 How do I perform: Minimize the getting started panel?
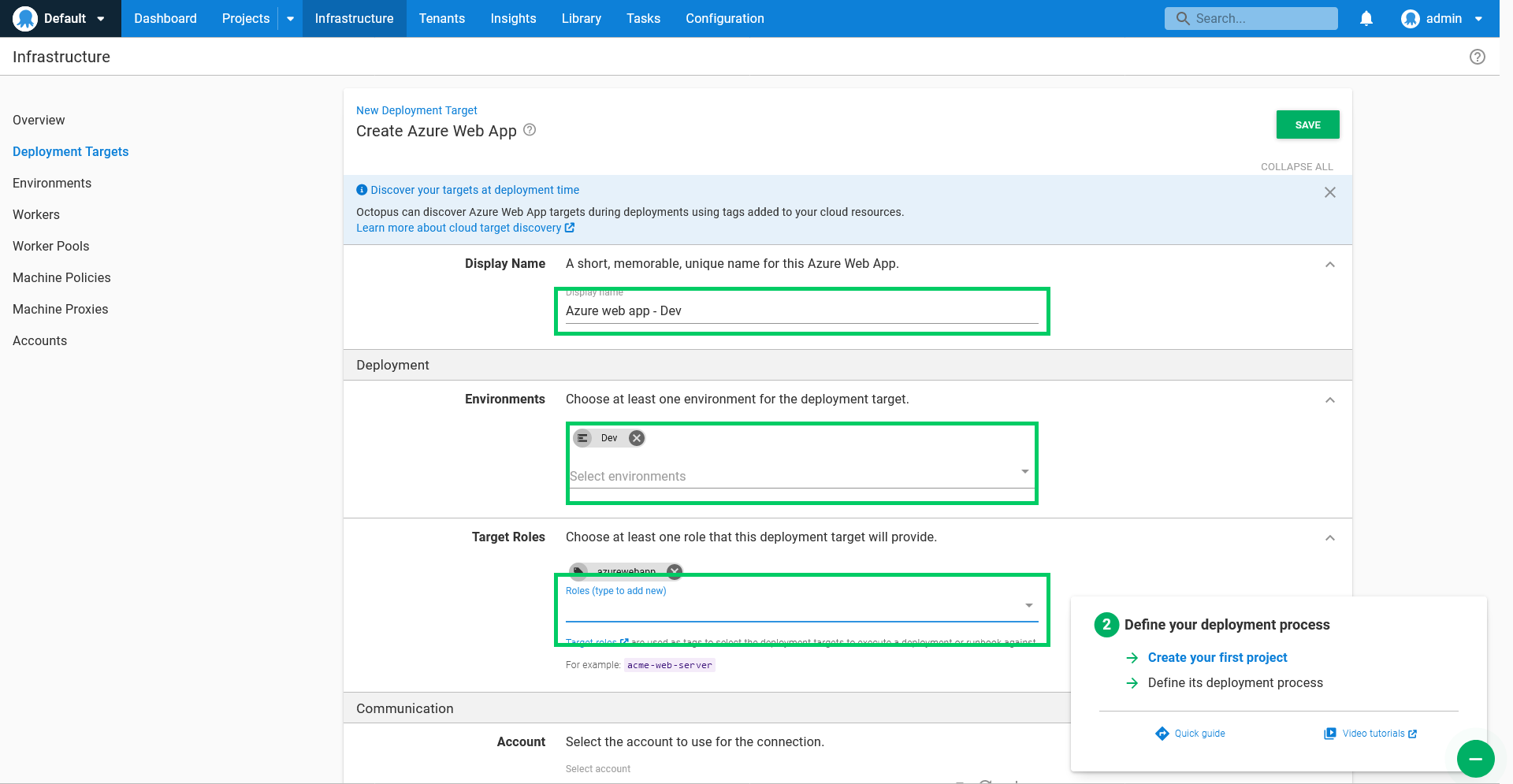point(1475,759)
